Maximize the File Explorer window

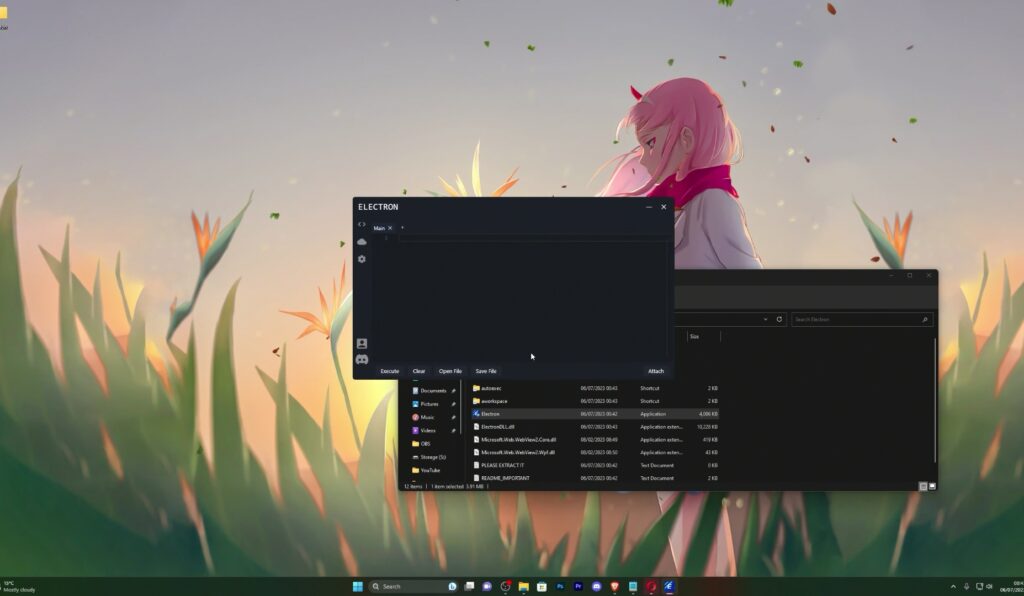pyautogui.click(x=910, y=275)
